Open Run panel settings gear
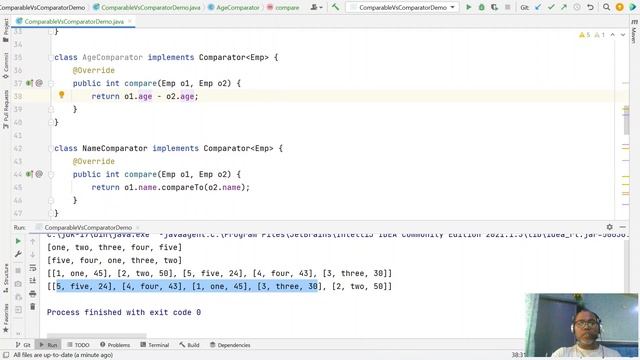Viewport: 640px width, 360px height. pos(609,227)
